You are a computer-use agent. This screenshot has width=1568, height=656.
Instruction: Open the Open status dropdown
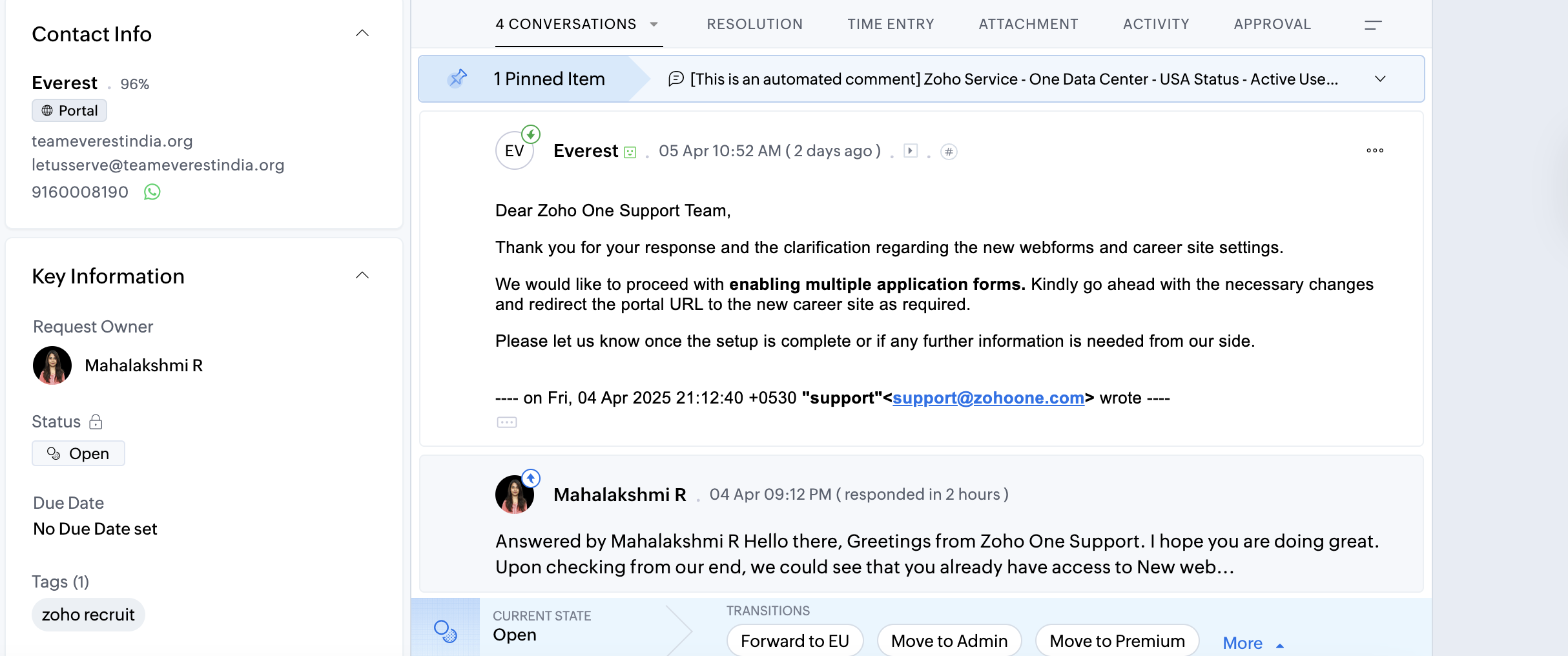pos(78,453)
